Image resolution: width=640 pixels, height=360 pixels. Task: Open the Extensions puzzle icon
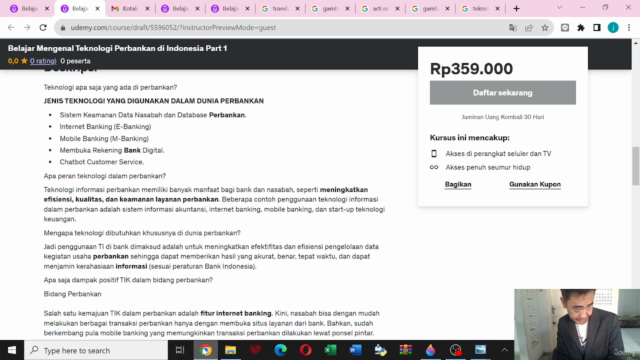581,28
